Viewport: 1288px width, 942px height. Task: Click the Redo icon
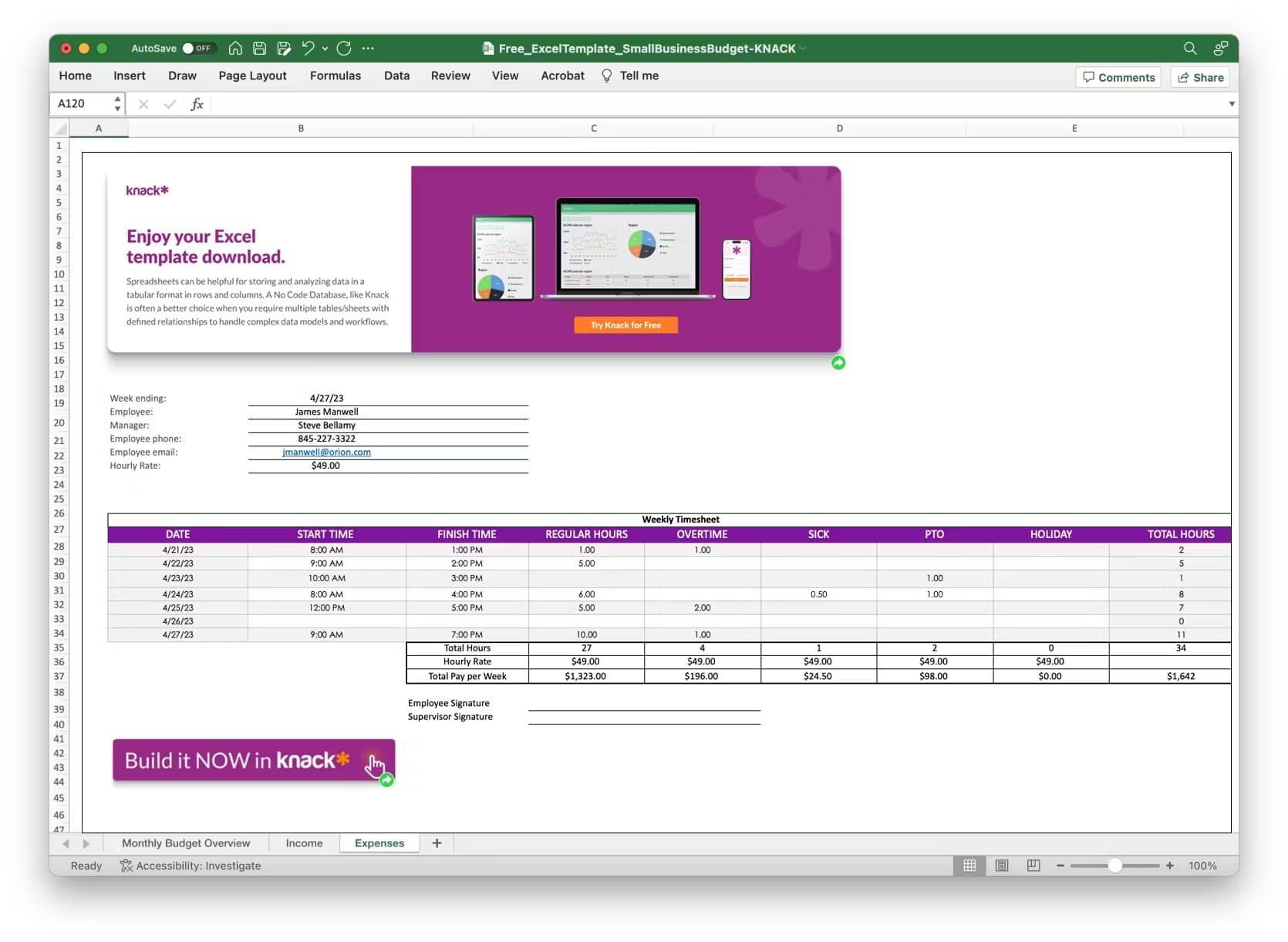tap(344, 49)
